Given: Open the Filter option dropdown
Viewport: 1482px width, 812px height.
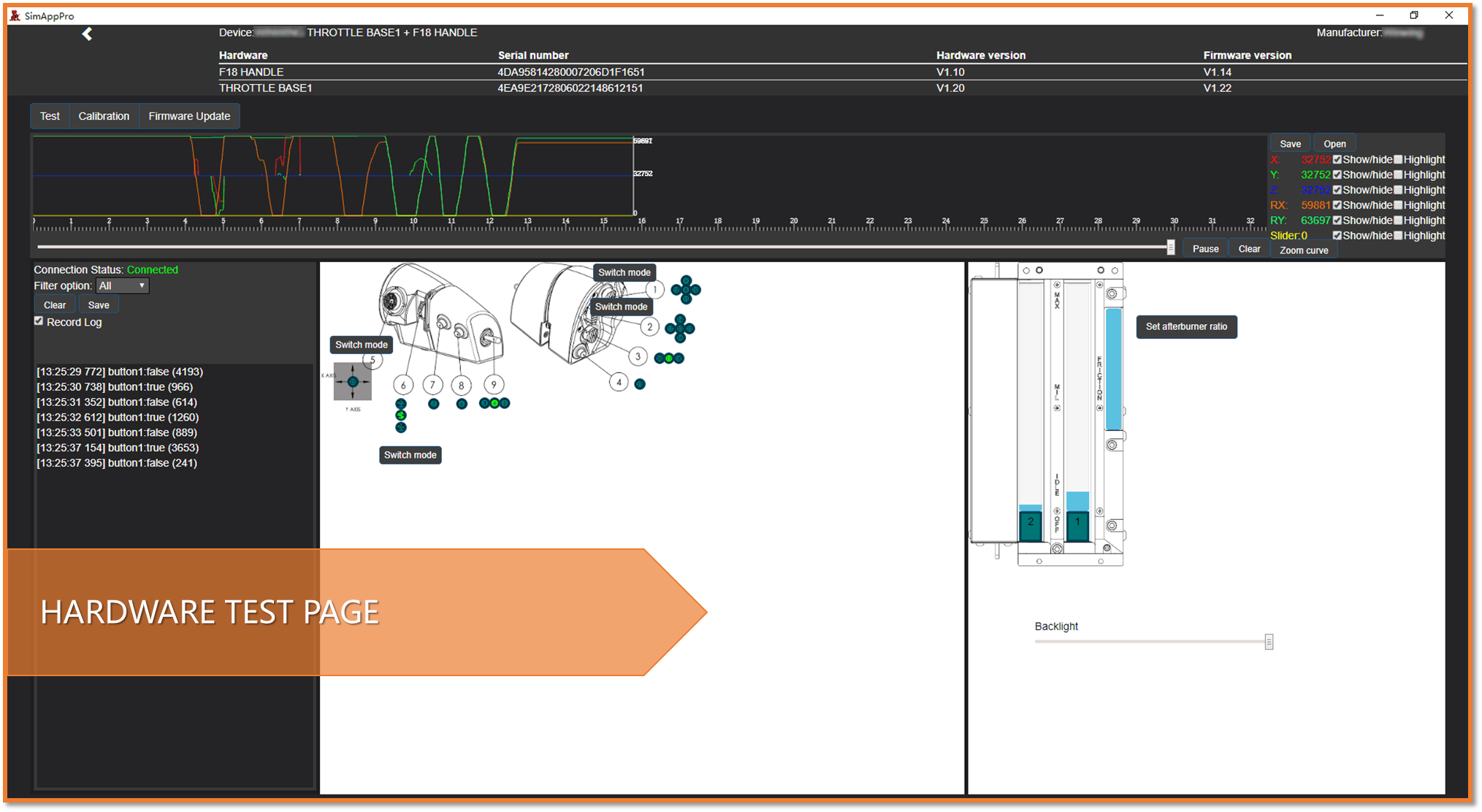Looking at the screenshot, I should point(122,286).
